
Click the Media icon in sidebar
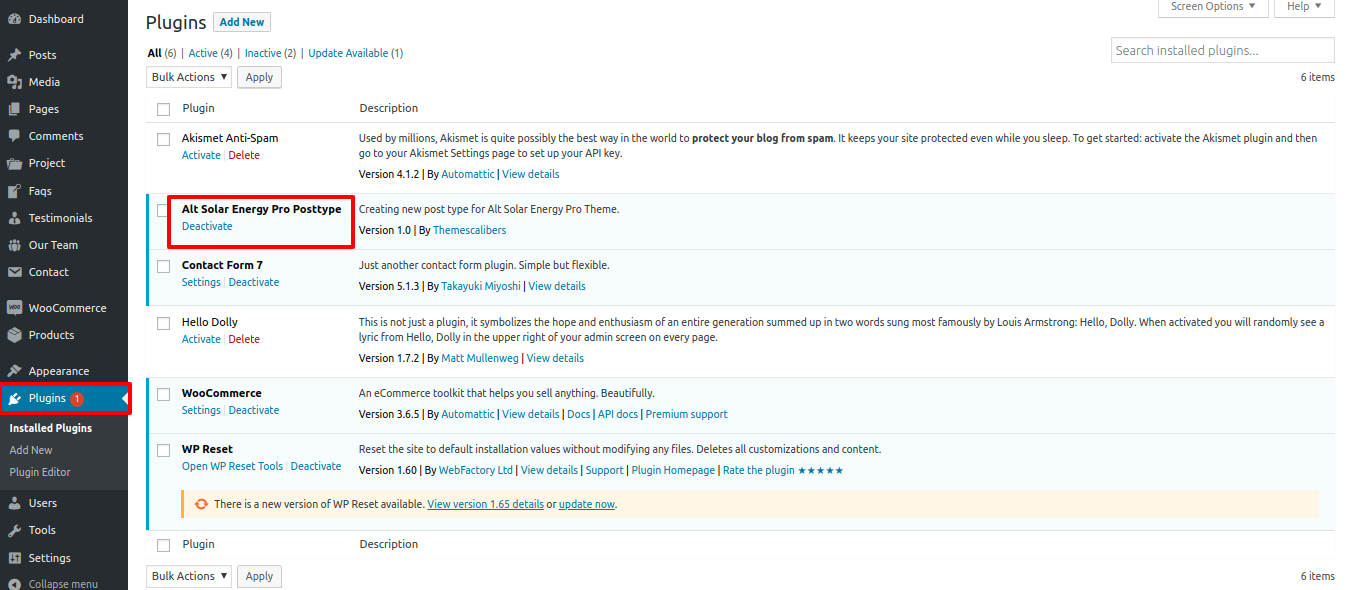pos(14,82)
